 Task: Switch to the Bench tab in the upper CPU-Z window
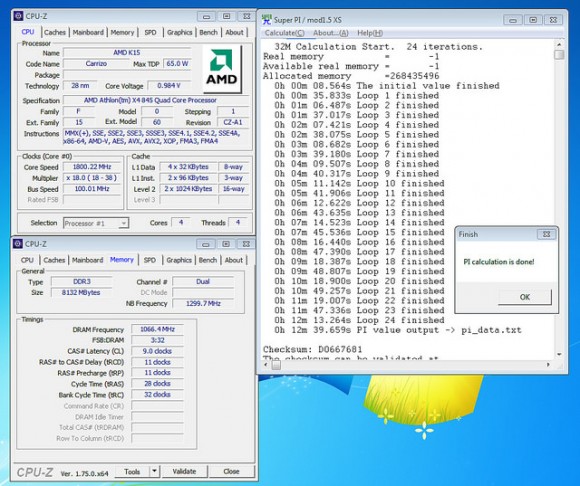click(208, 32)
